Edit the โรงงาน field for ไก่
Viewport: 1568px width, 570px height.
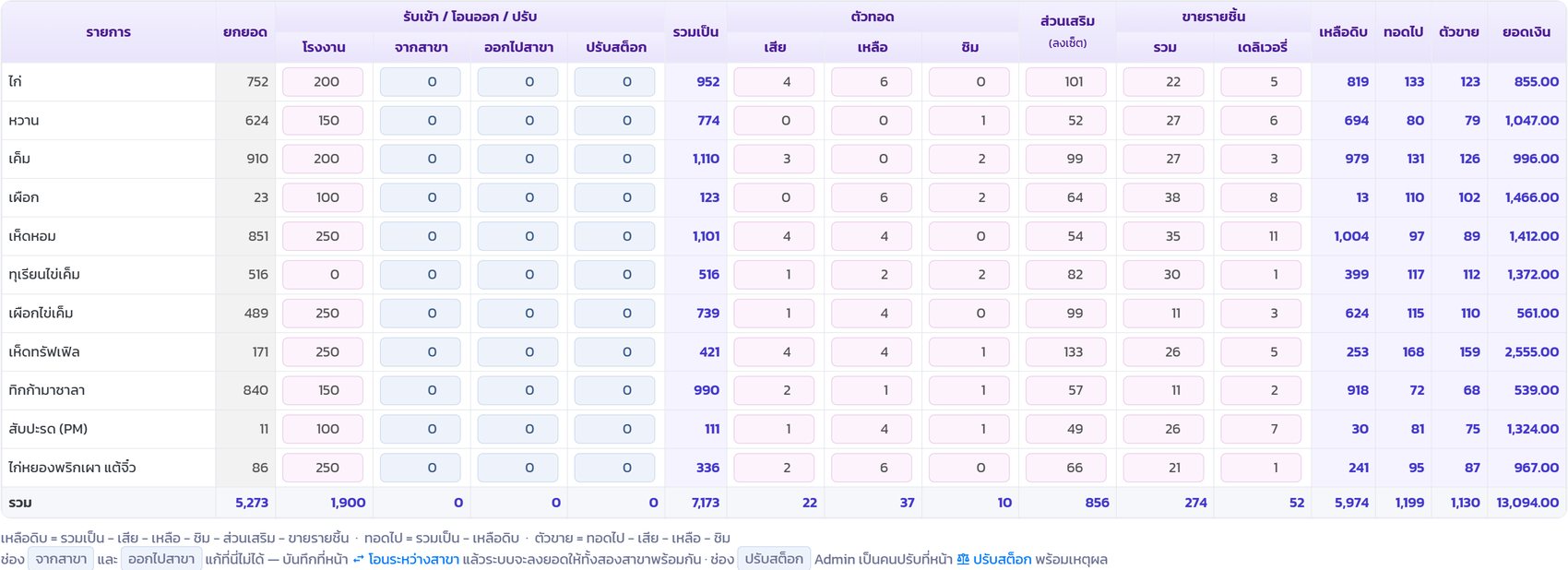coord(323,82)
